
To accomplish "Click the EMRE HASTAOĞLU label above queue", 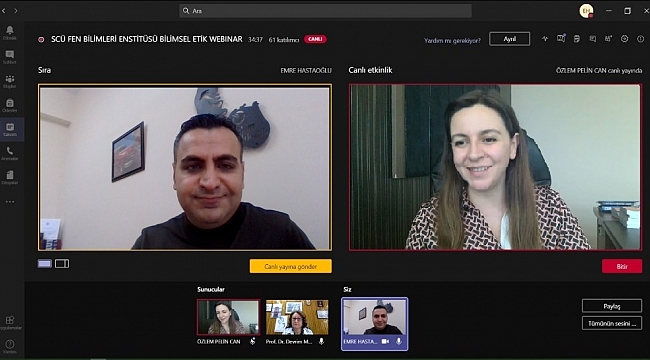I will [x=306, y=71].
